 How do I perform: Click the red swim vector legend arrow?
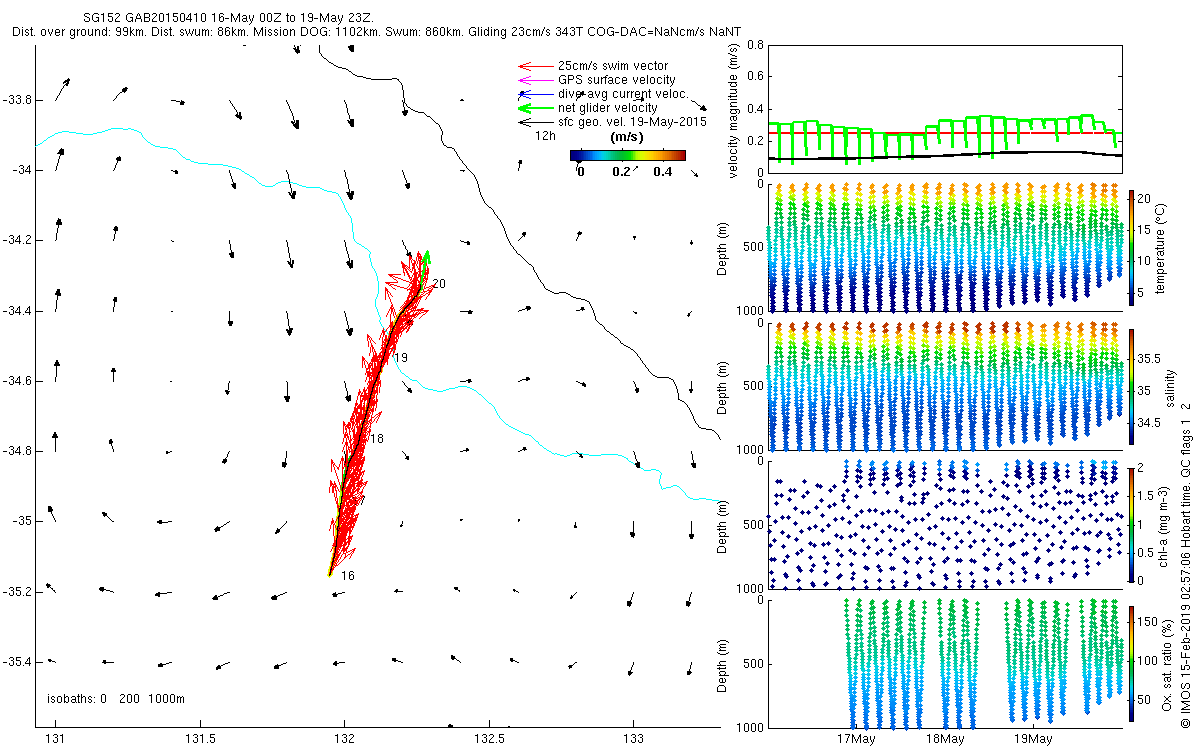pos(534,66)
